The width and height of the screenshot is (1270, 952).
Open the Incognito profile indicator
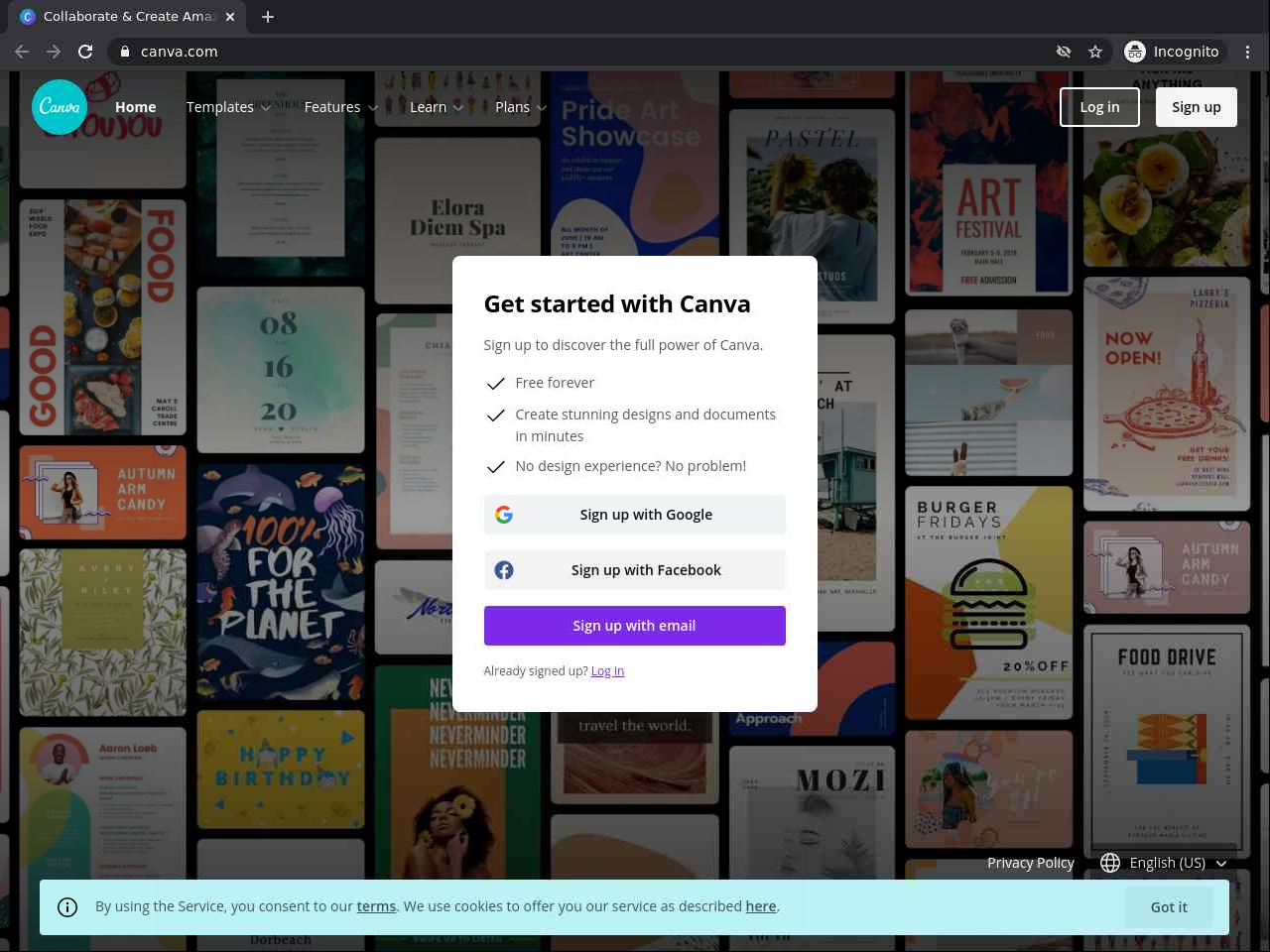(1173, 52)
